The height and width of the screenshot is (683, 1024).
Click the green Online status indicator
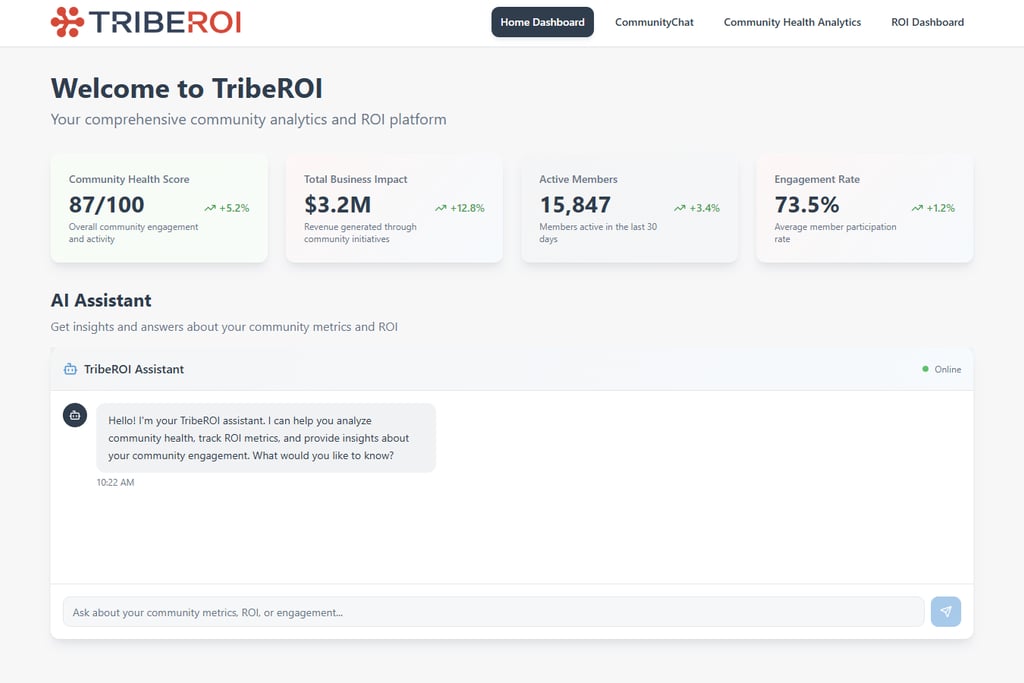925,369
